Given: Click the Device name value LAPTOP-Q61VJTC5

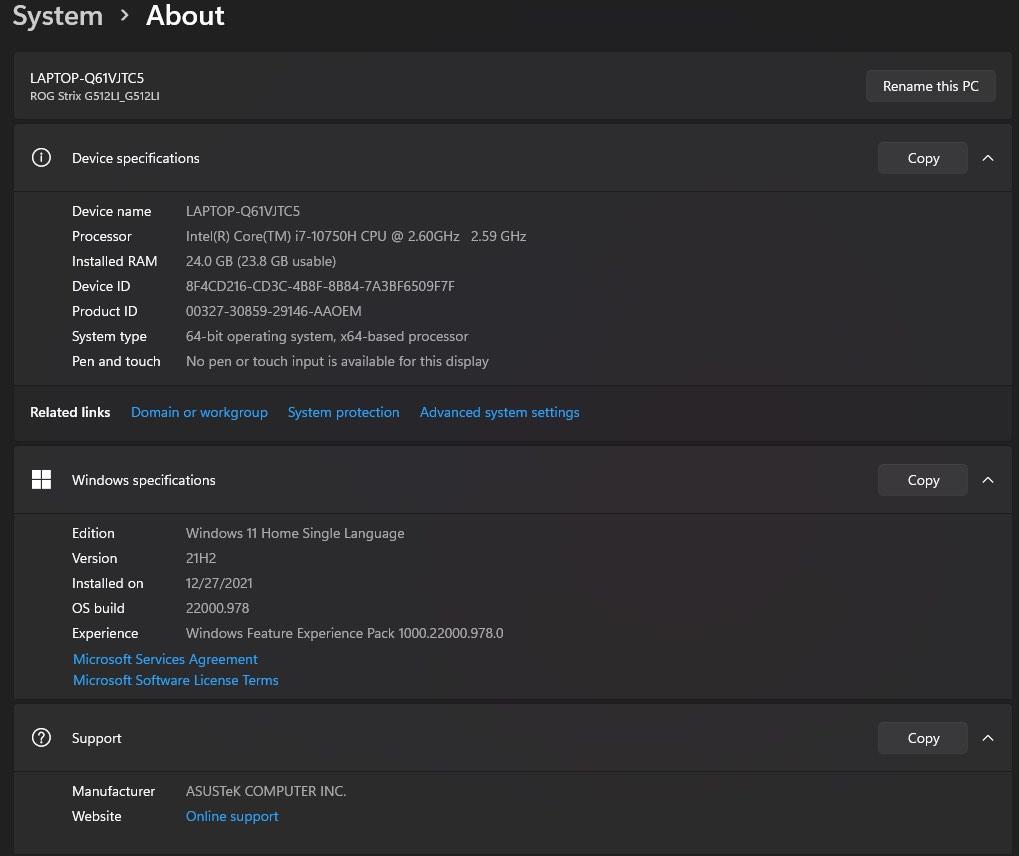Looking at the screenshot, I should [x=242, y=211].
